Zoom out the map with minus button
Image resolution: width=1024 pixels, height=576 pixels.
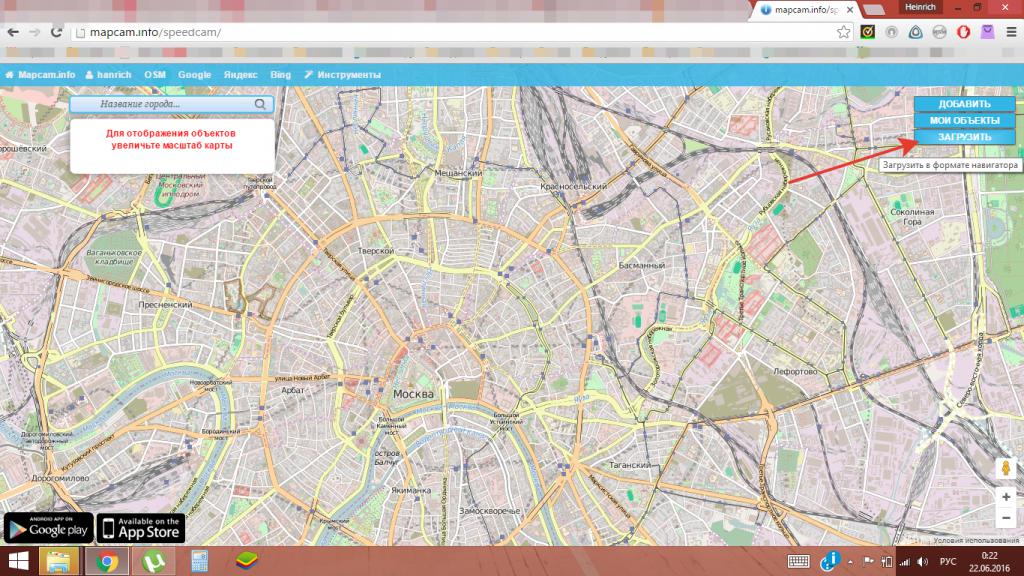(x=1006, y=517)
